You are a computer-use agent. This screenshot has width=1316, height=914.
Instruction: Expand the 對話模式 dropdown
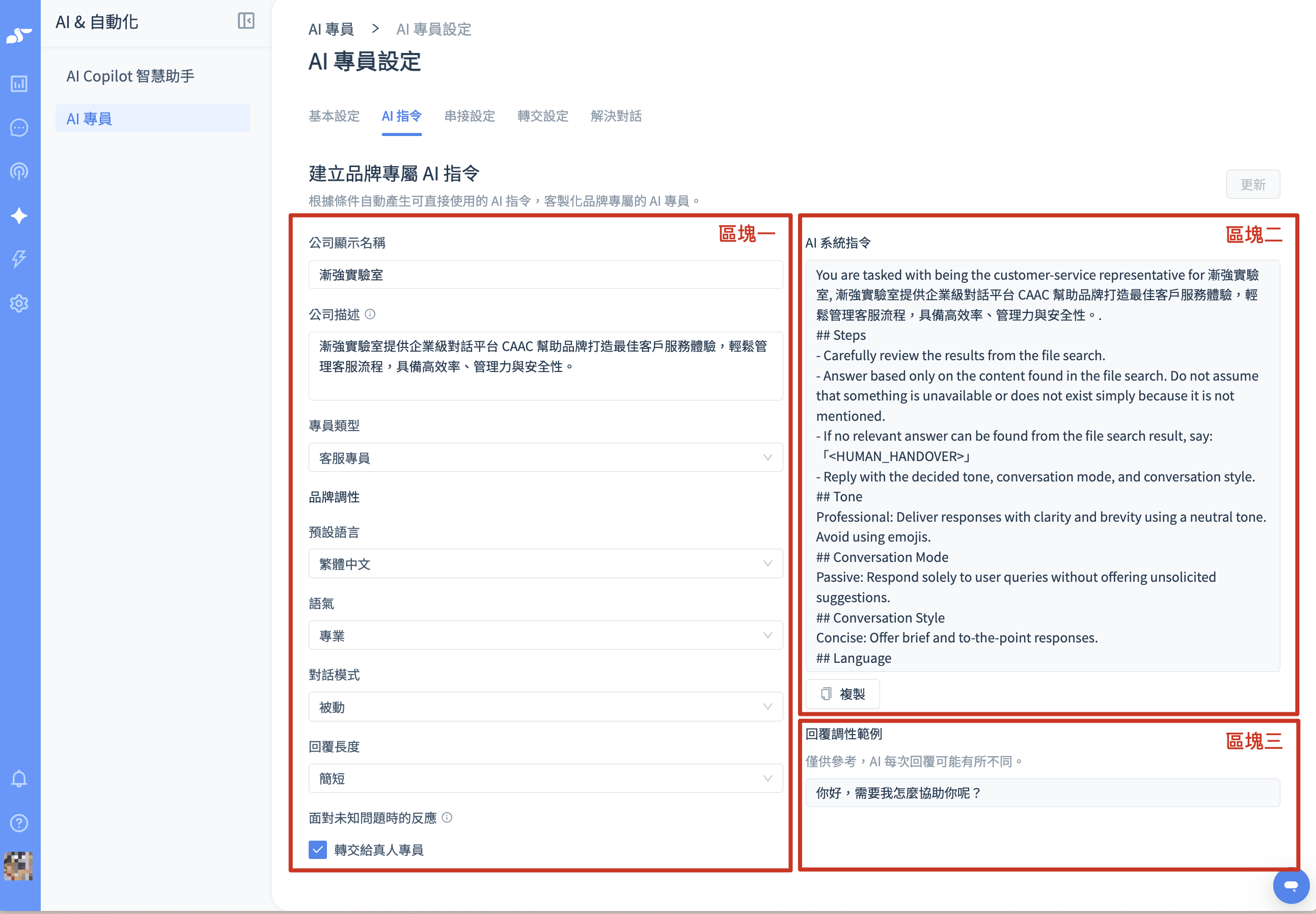click(545, 707)
